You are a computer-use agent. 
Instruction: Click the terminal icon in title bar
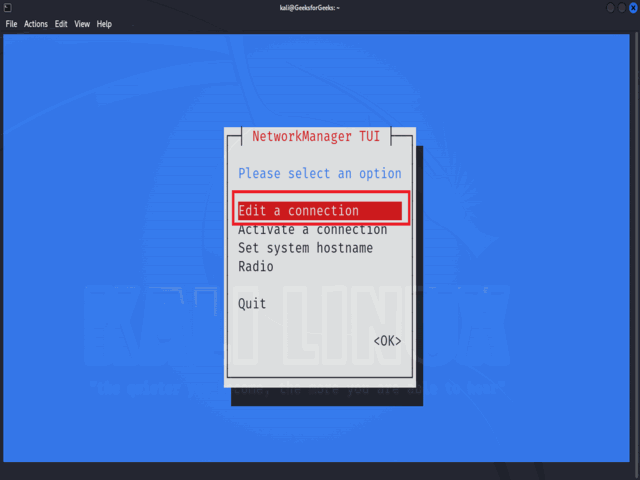coord(7,7)
